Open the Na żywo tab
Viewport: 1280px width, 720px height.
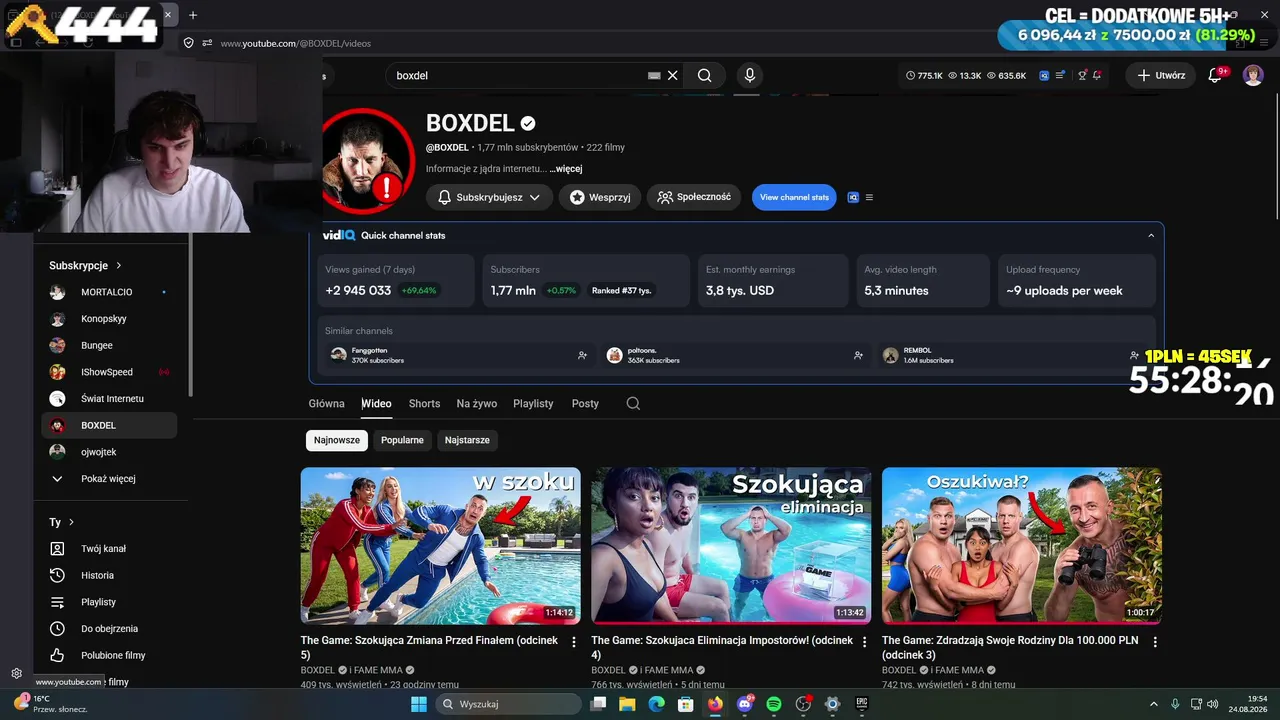click(477, 404)
